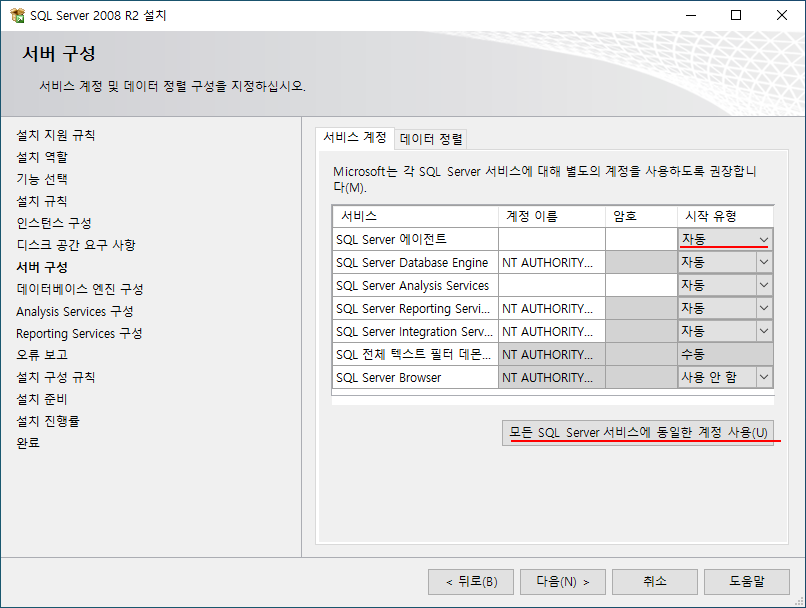Select the SQL Server Integration Serv... service name
806x608 pixels.
(415, 331)
